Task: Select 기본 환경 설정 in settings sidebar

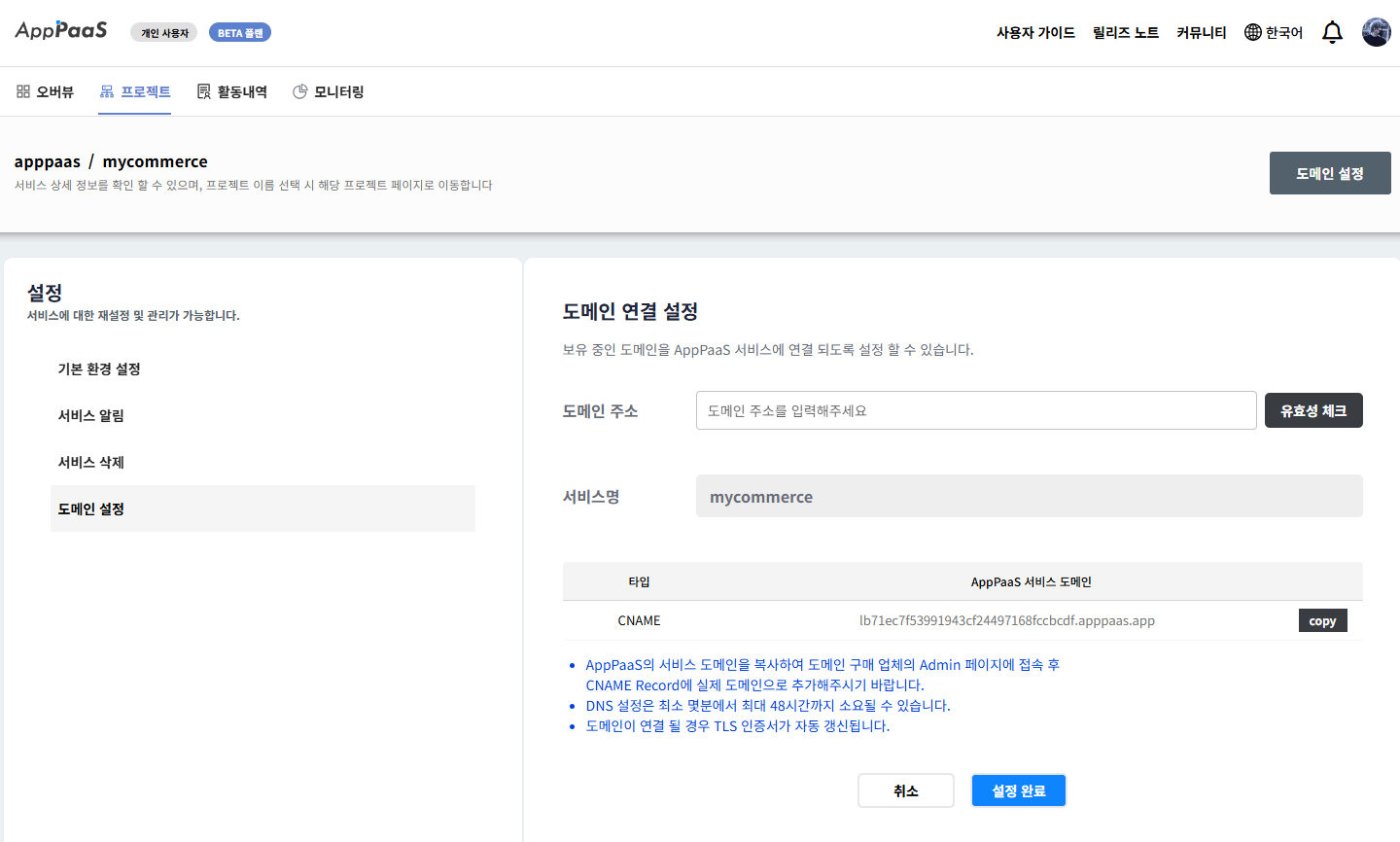Action: tap(99, 368)
